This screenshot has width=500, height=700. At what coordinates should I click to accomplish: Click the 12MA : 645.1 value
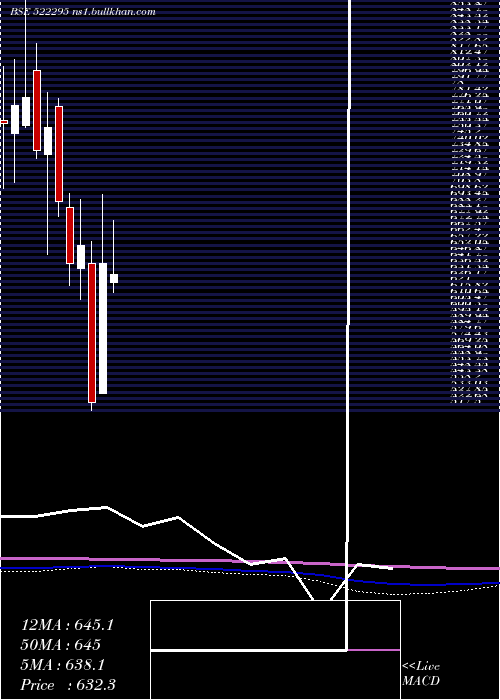click(x=67, y=625)
